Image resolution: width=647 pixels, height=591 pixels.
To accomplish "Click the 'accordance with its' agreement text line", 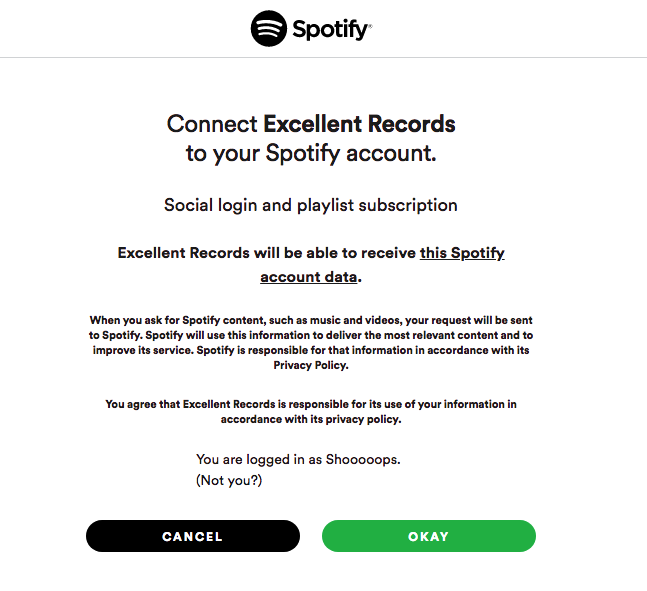I will (x=311, y=419).
